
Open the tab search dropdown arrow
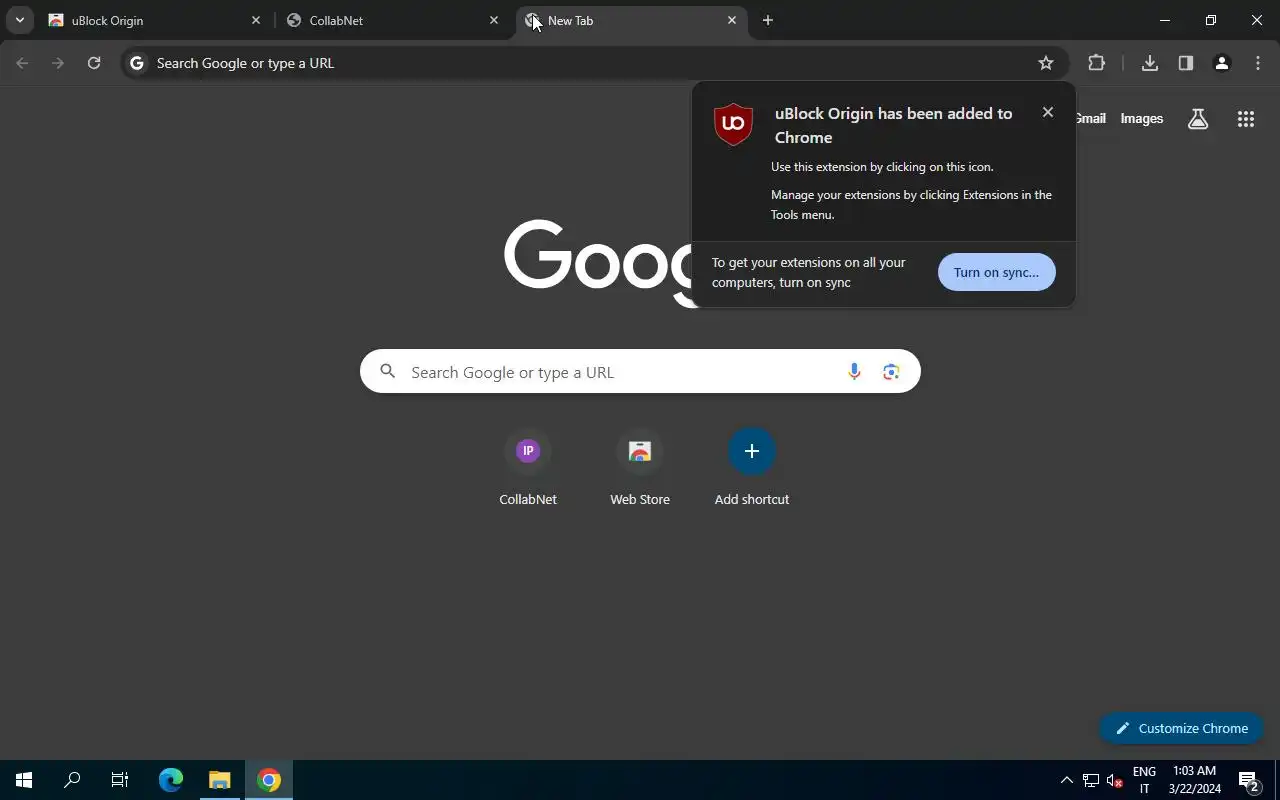[19, 20]
